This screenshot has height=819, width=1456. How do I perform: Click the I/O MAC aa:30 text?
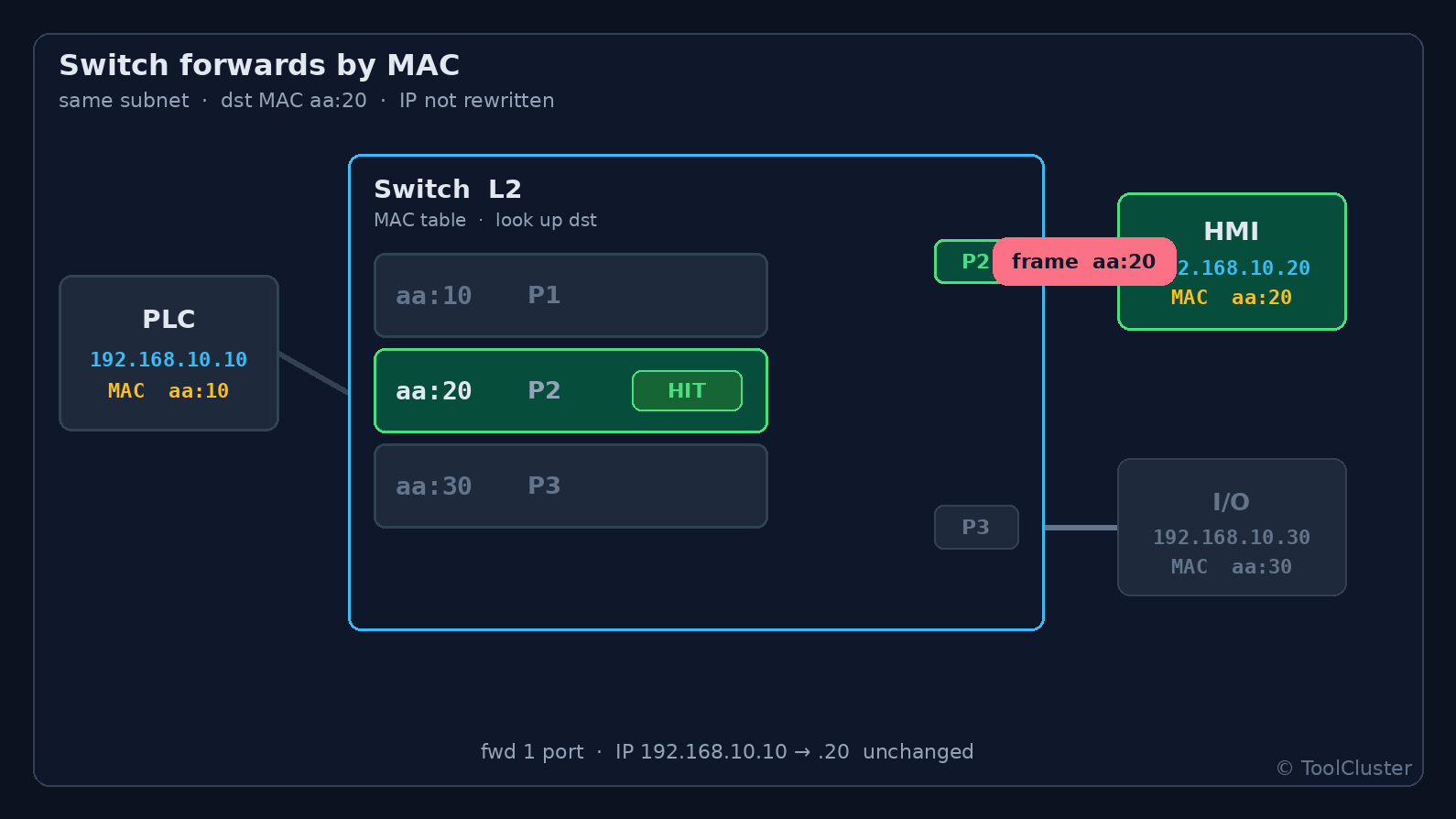pyautogui.click(x=1232, y=566)
